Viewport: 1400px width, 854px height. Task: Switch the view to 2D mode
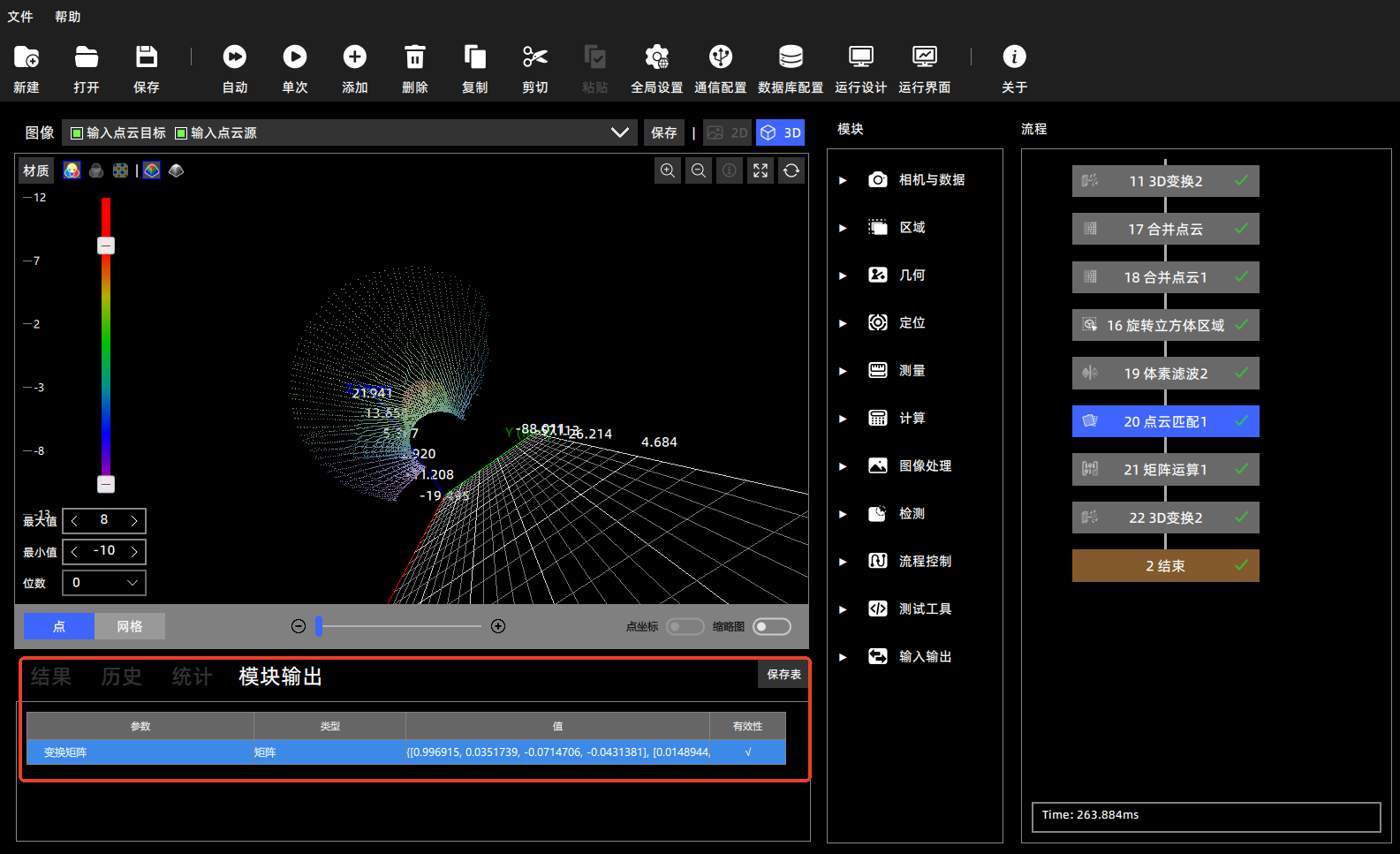727,132
